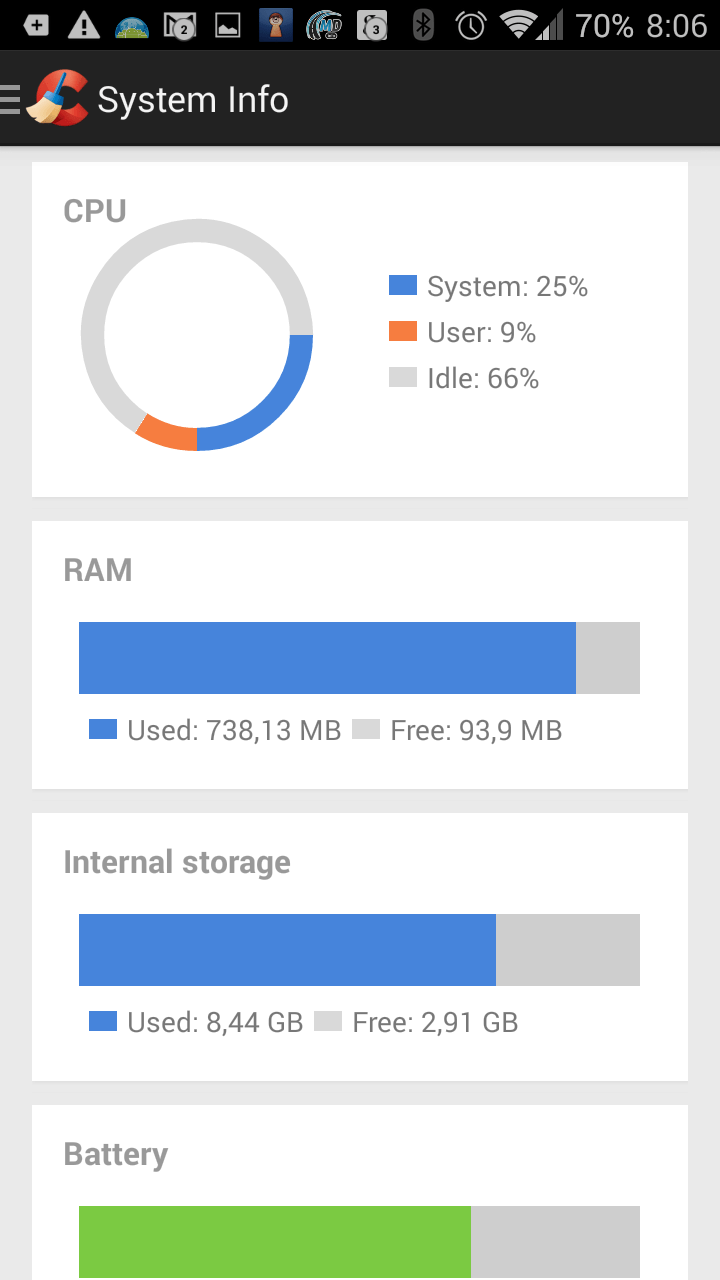Tap the Internal storage card heading
The image size is (720, 1280).
(177, 862)
